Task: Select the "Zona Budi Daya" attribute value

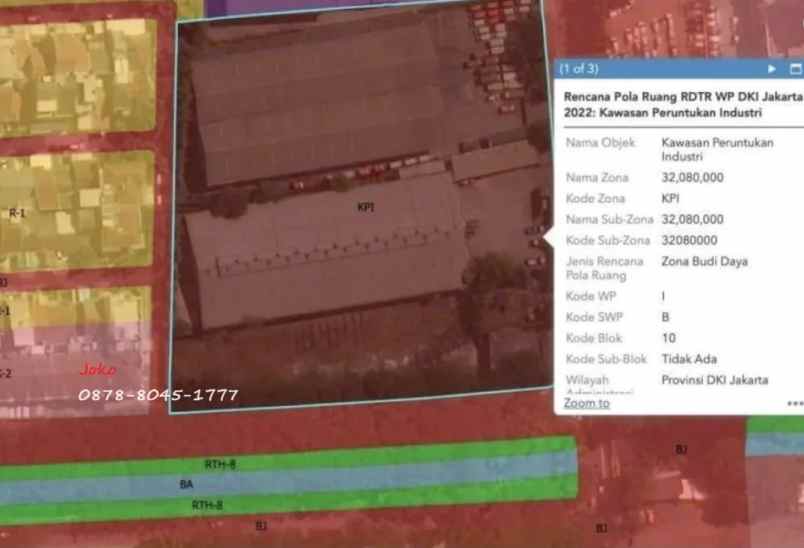Action: click(x=704, y=261)
